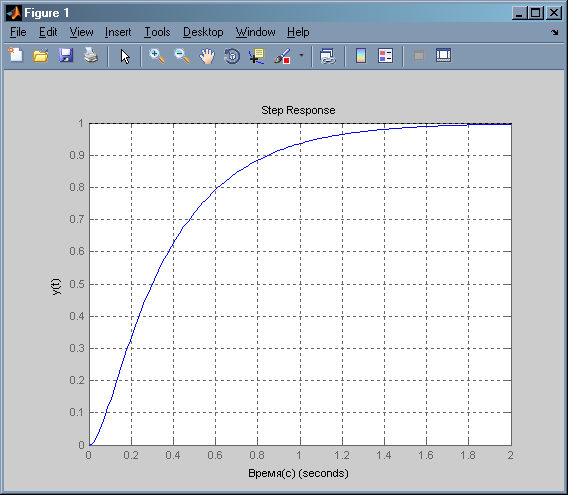Screen dimensions: 568x495
Task: Open the Insert menu
Action: click(118, 32)
